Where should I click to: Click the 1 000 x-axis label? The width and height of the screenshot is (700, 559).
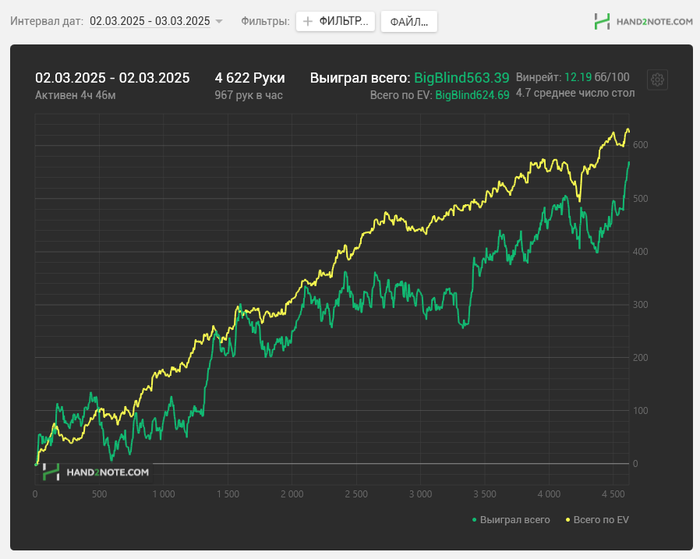point(163,494)
